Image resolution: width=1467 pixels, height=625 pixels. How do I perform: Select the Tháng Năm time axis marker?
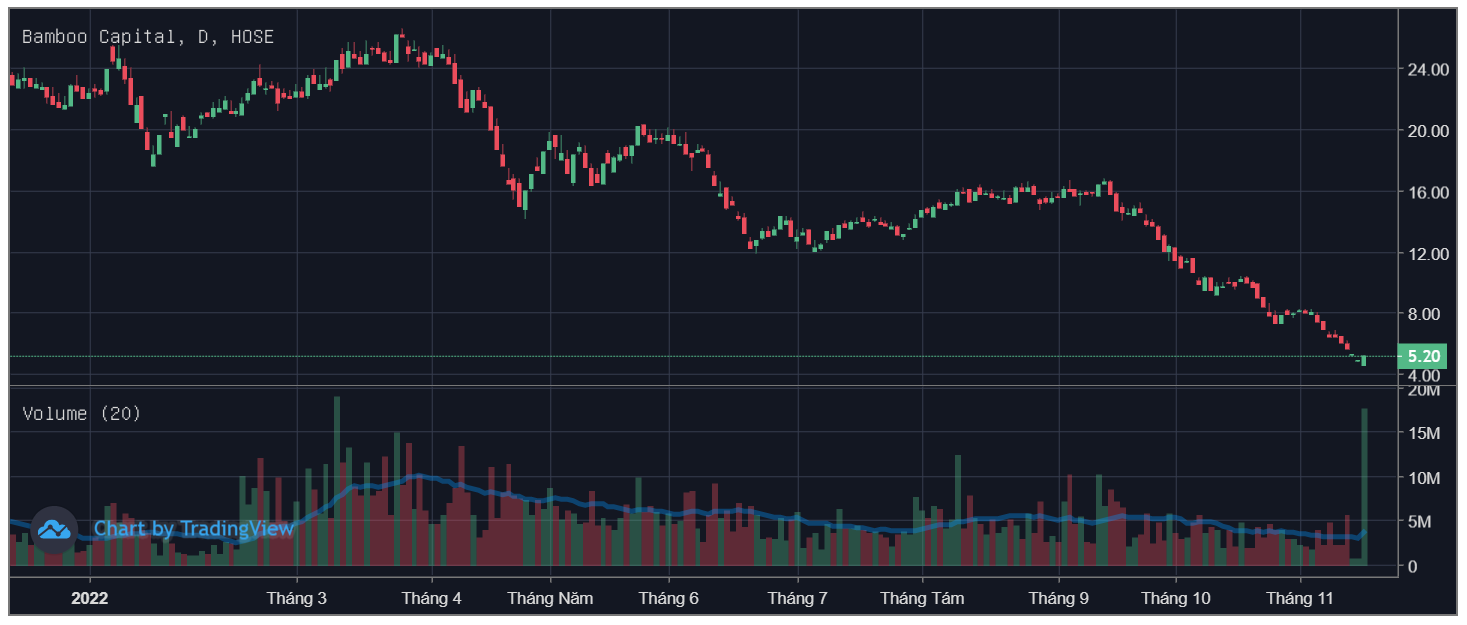point(550,599)
